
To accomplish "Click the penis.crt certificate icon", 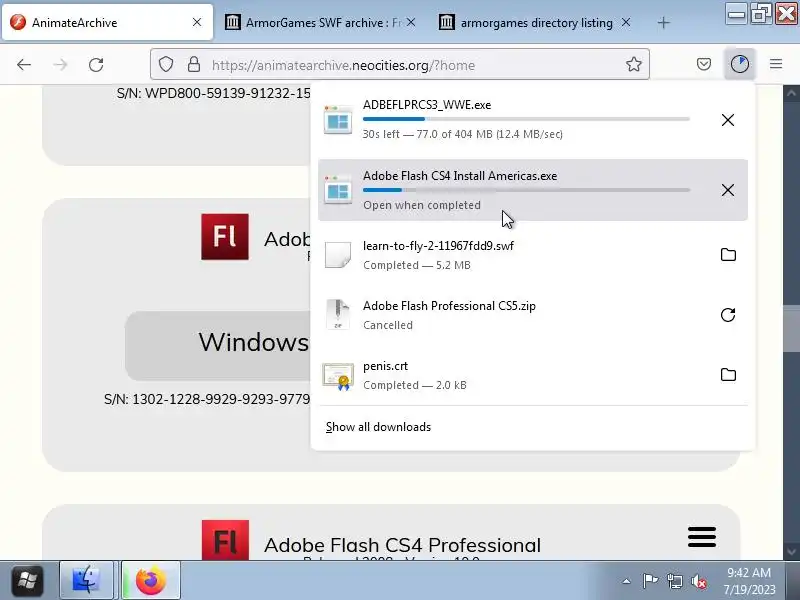I will [338, 376].
